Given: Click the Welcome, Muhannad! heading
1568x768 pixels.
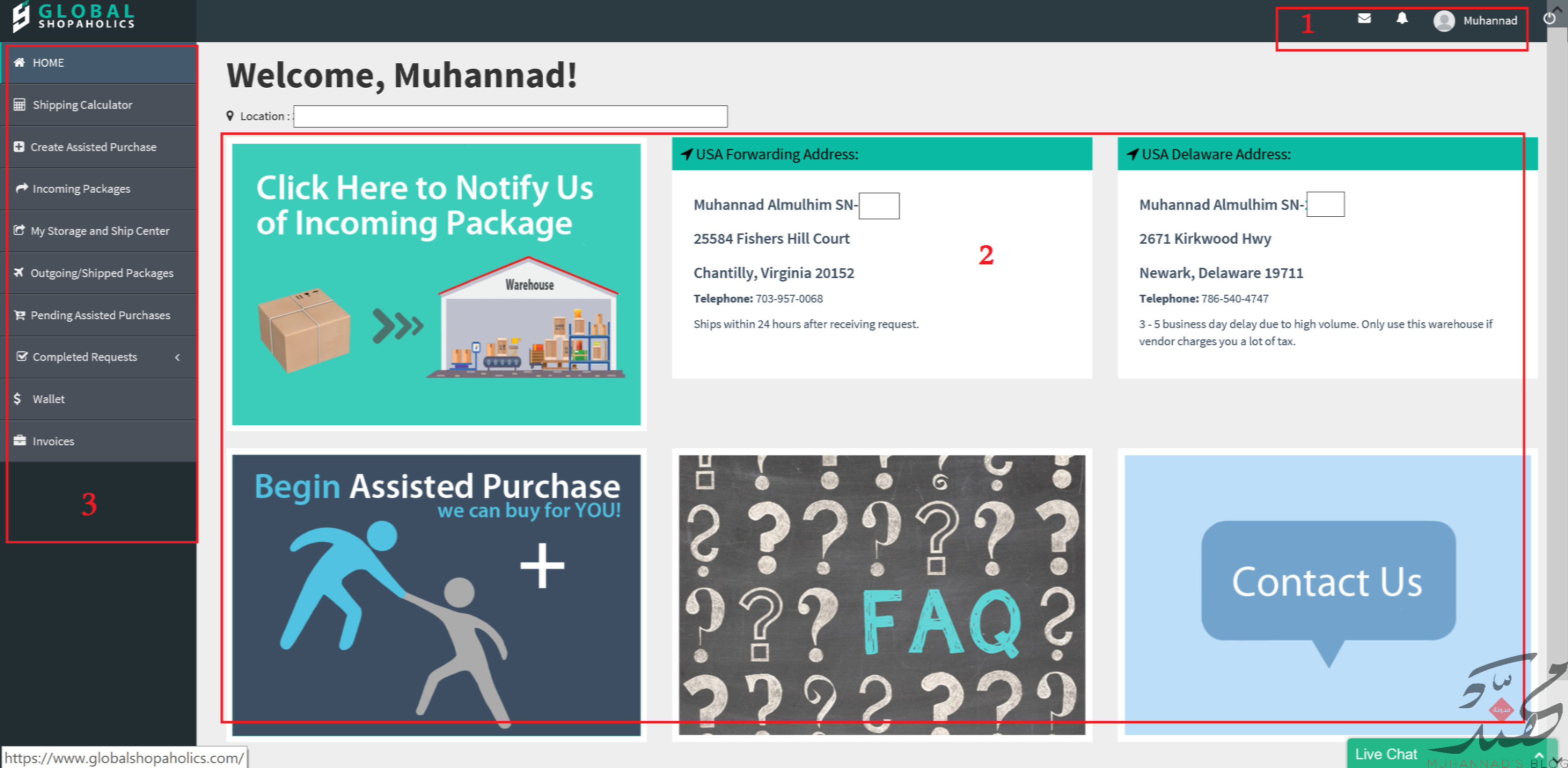Looking at the screenshot, I should [402, 76].
